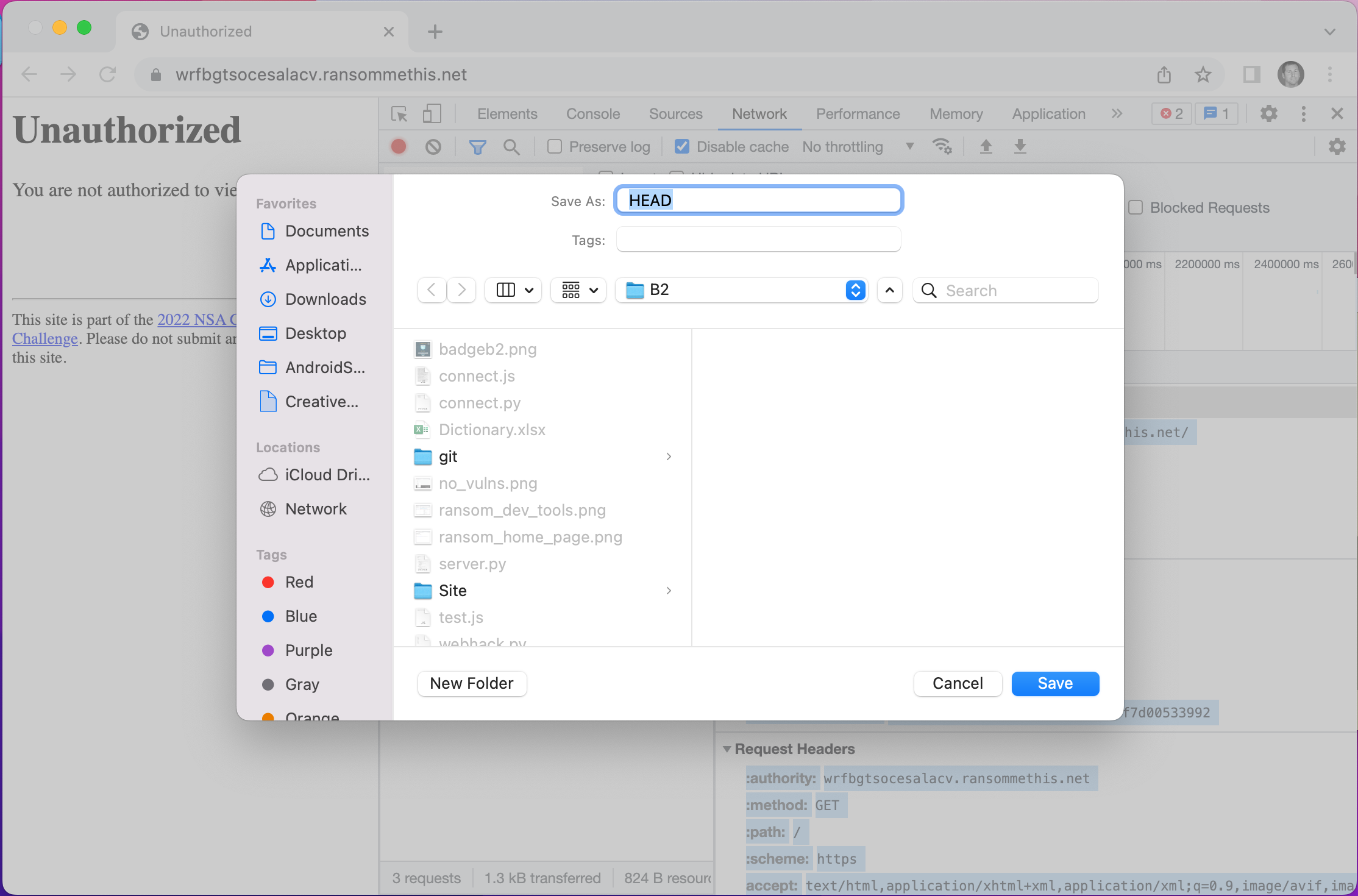
Task: Click the Save button in dialog
Action: (x=1055, y=683)
